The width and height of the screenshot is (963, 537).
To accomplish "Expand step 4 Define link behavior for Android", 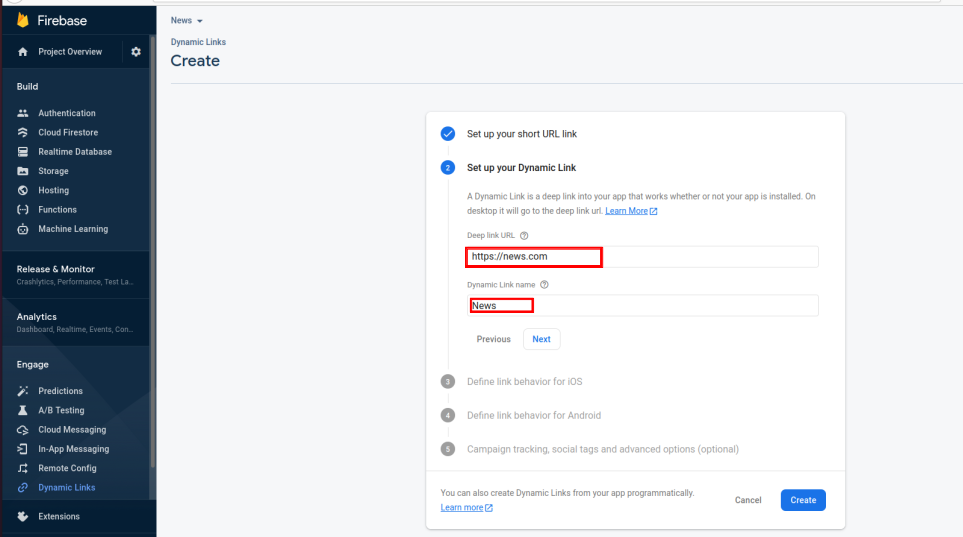I will (533, 415).
